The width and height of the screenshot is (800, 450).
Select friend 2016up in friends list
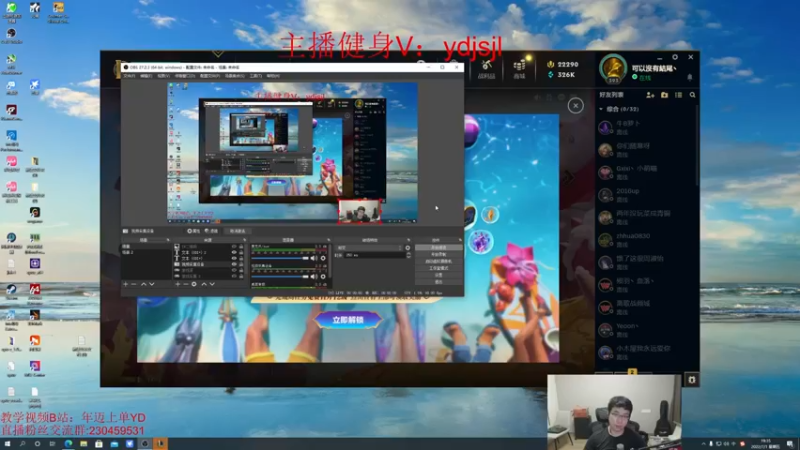click(x=646, y=195)
